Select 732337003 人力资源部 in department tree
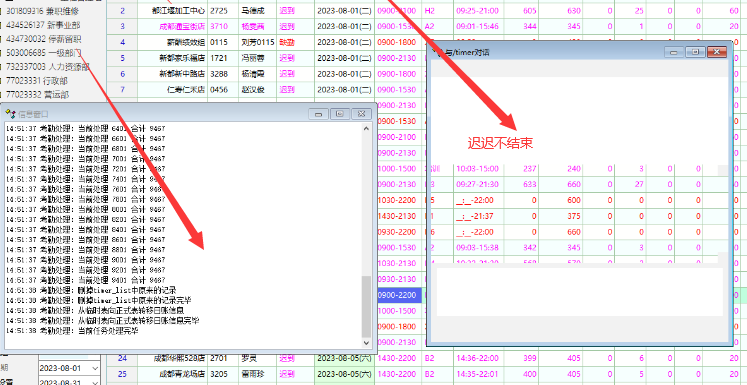747x385 pixels. [x=47, y=67]
